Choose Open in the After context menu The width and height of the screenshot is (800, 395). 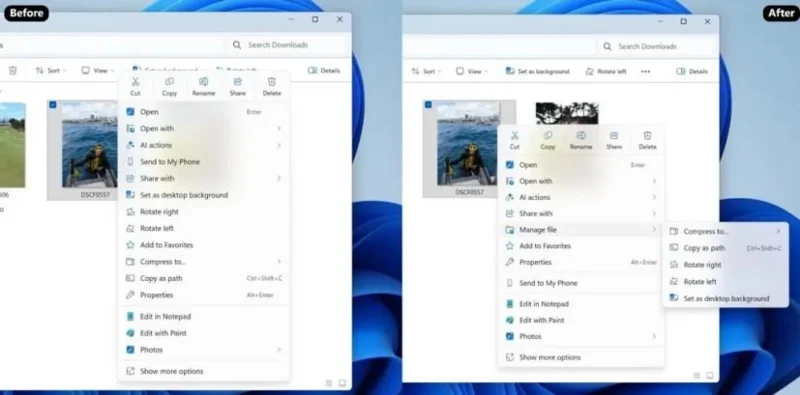click(581, 165)
